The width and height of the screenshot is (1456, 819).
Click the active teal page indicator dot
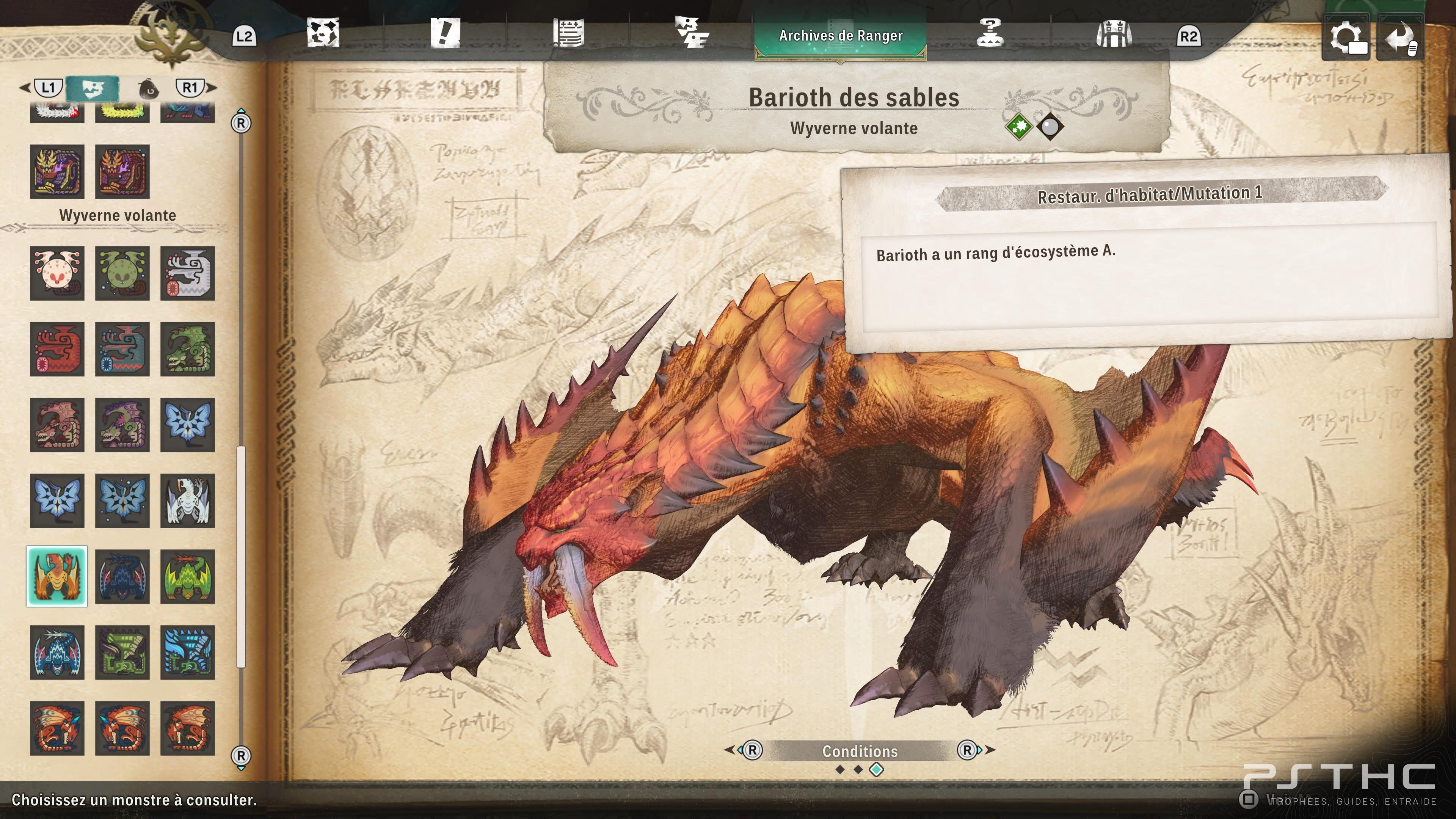coord(876,770)
